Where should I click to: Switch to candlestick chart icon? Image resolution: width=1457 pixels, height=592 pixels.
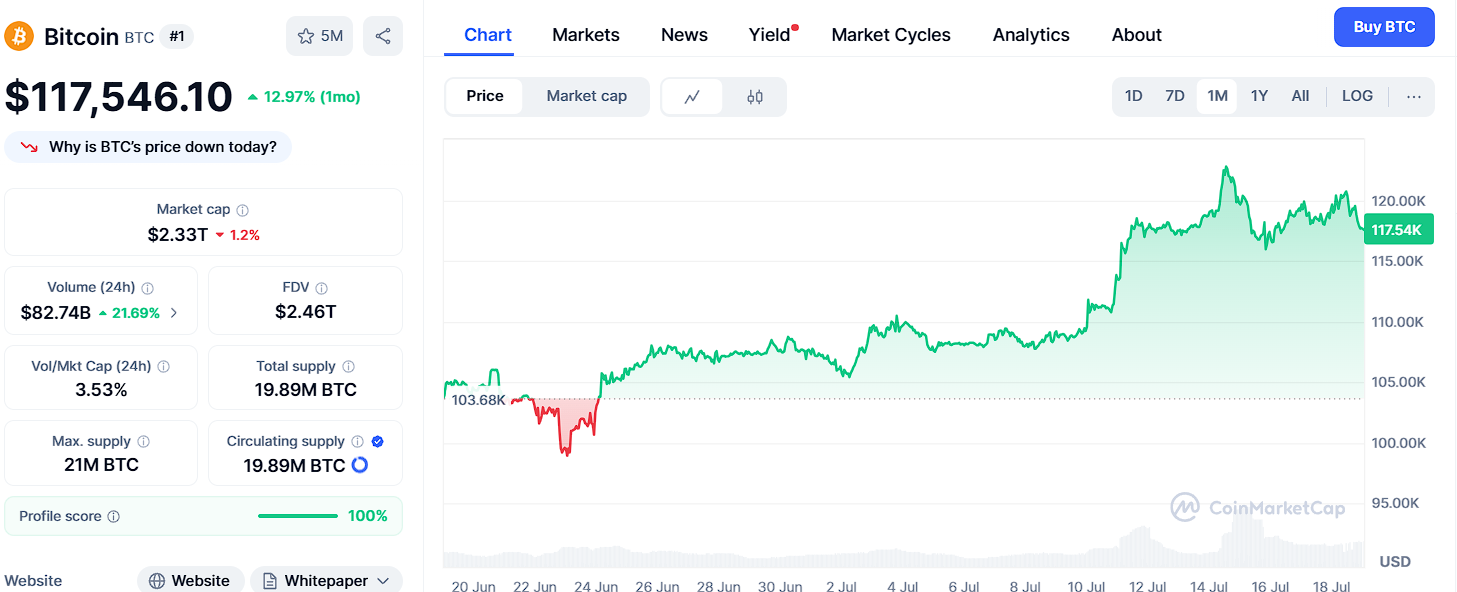pos(755,97)
